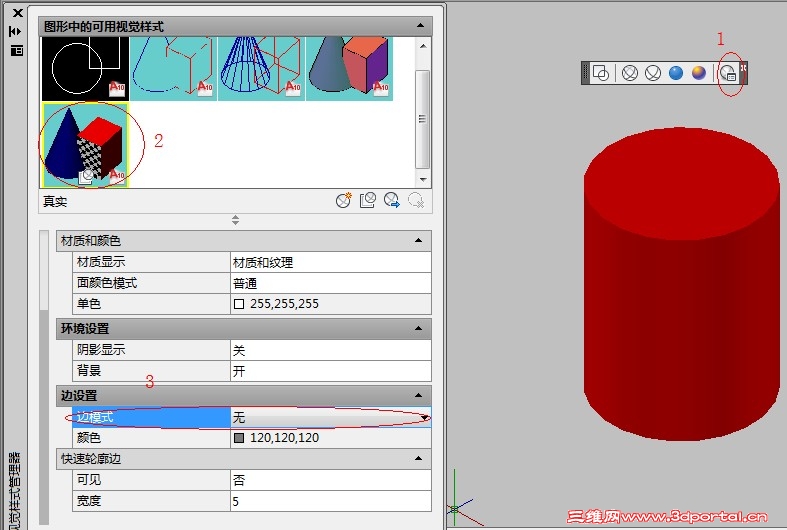Select realistic blue sphere icon
The width and height of the screenshot is (787, 530).
676,73
